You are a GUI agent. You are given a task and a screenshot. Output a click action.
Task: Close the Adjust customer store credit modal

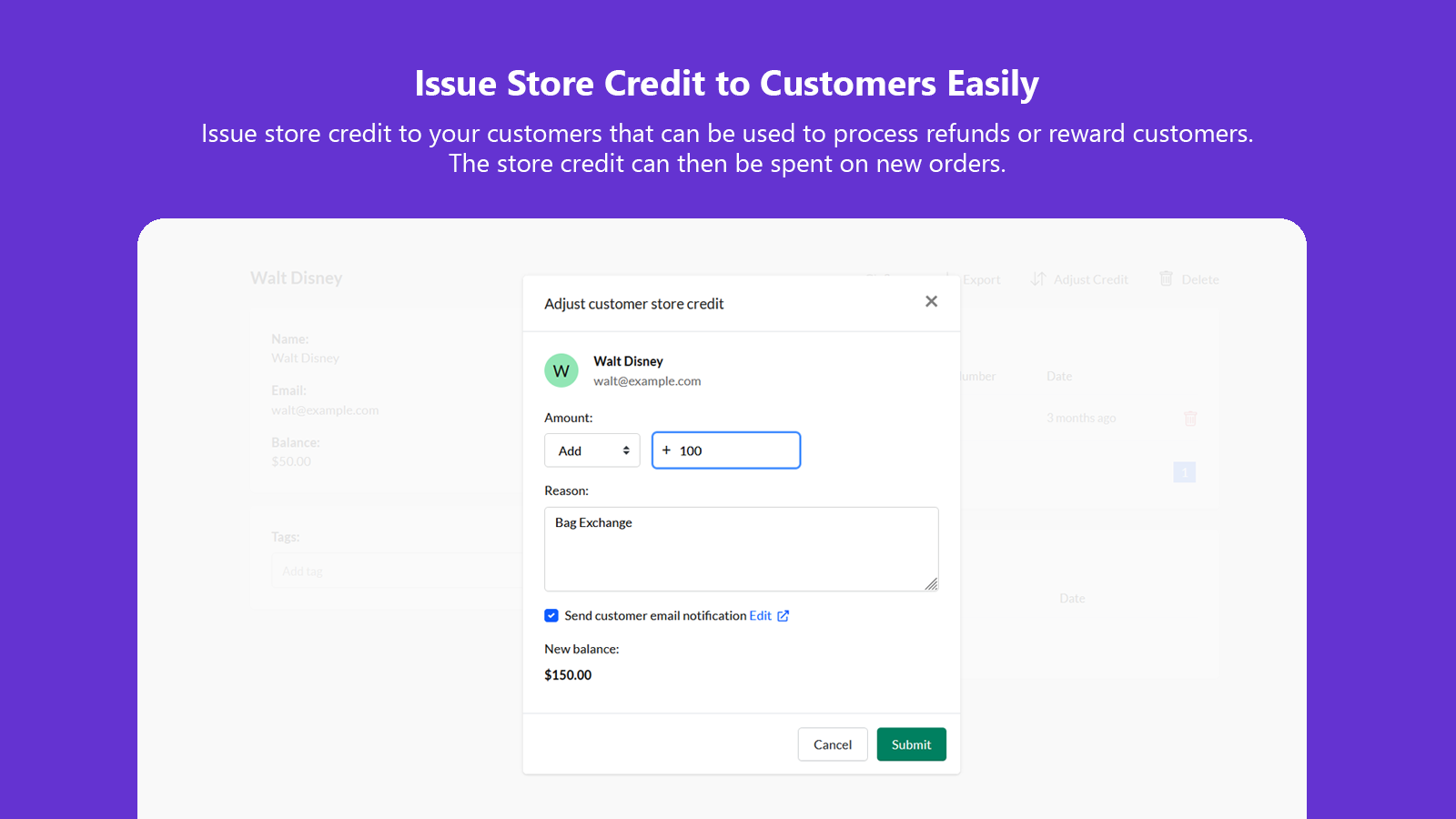coord(931,301)
